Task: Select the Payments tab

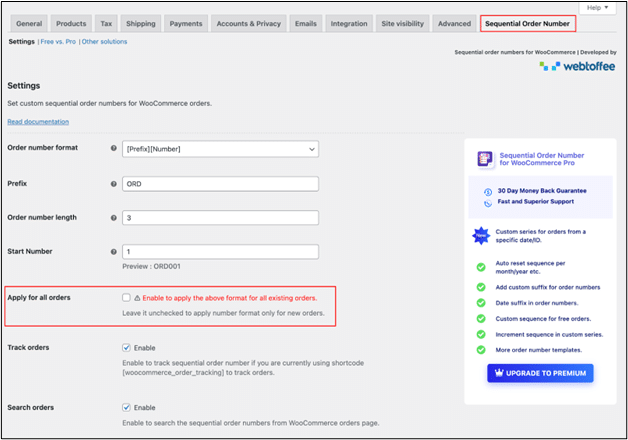Action: pos(186,24)
